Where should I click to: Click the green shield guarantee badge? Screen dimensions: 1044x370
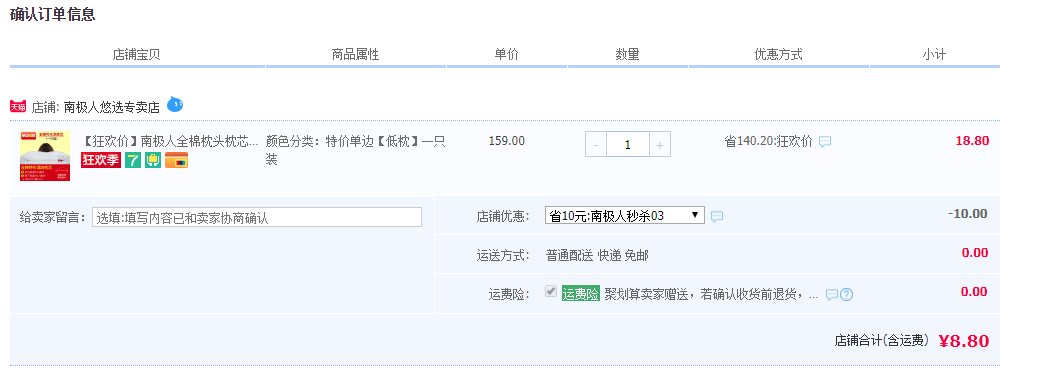click(153, 160)
